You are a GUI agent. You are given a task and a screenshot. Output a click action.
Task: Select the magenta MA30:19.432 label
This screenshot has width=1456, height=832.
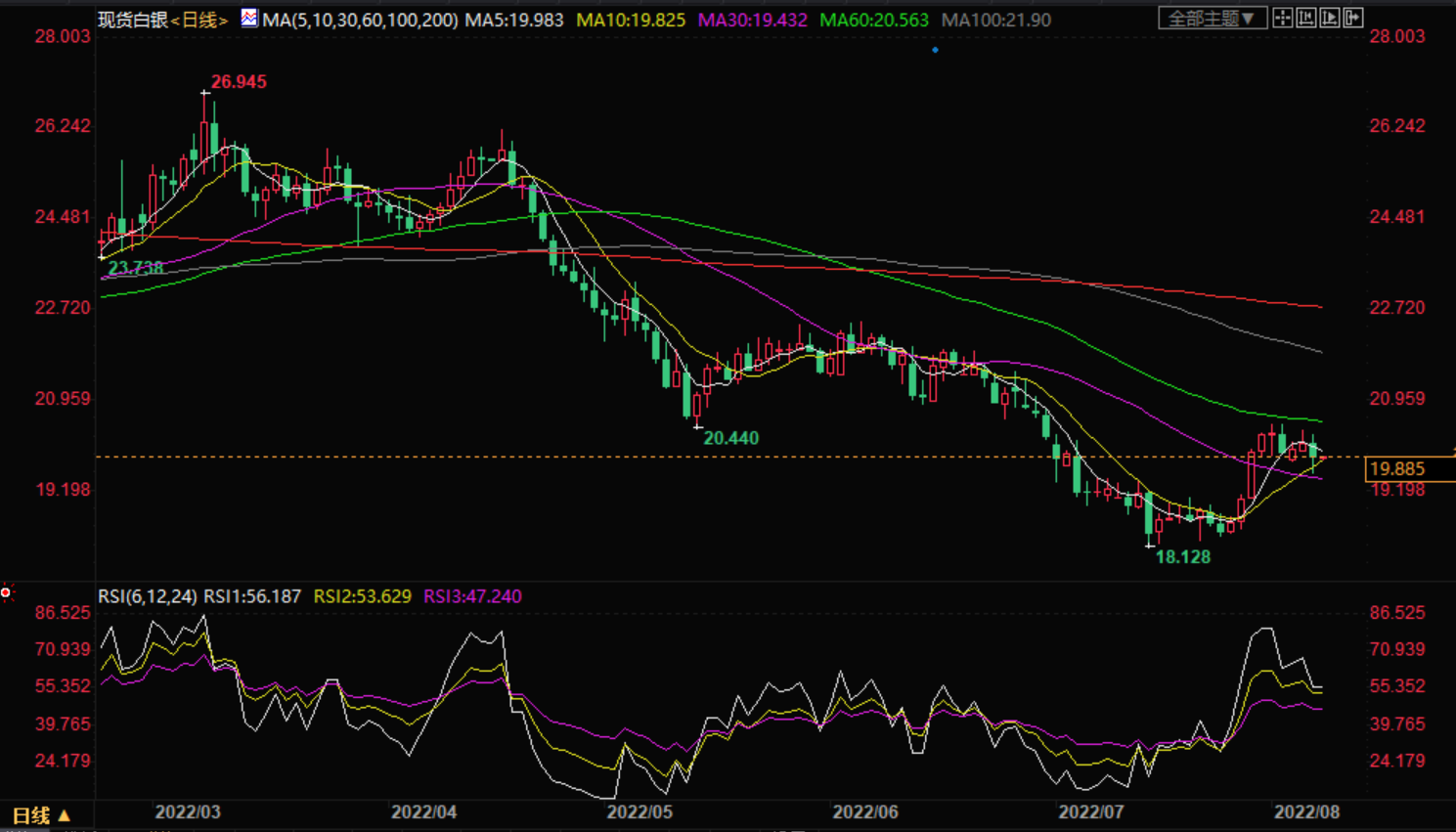pos(752,20)
